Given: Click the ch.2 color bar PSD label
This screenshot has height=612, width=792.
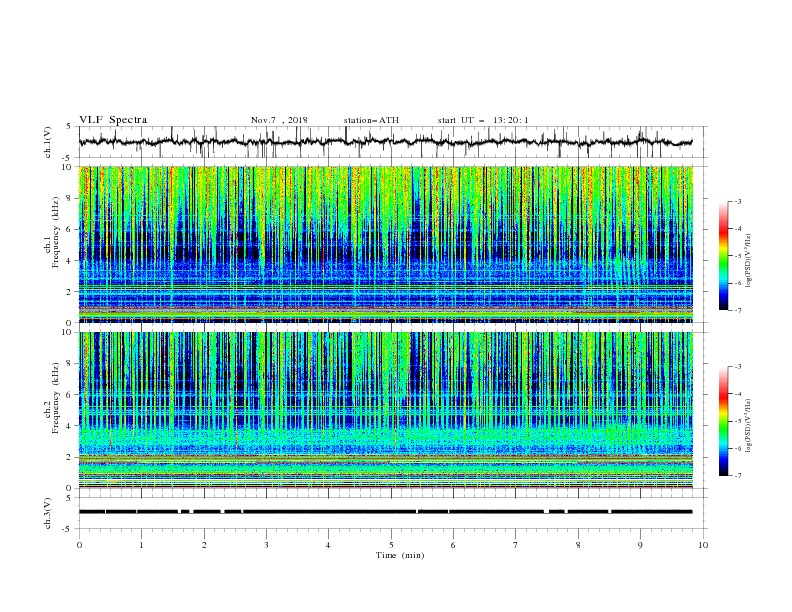Looking at the screenshot, I should click(x=749, y=426).
